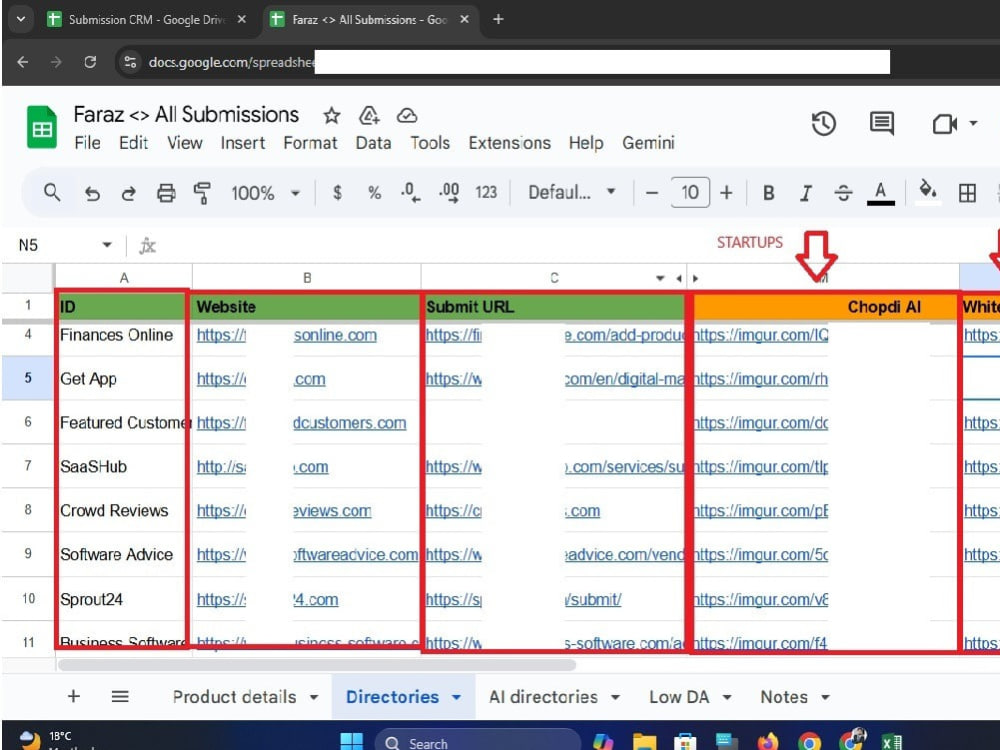This screenshot has width=1000, height=750.
Task: Click the move-to-folder icon beside title
Action: pos(369,115)
